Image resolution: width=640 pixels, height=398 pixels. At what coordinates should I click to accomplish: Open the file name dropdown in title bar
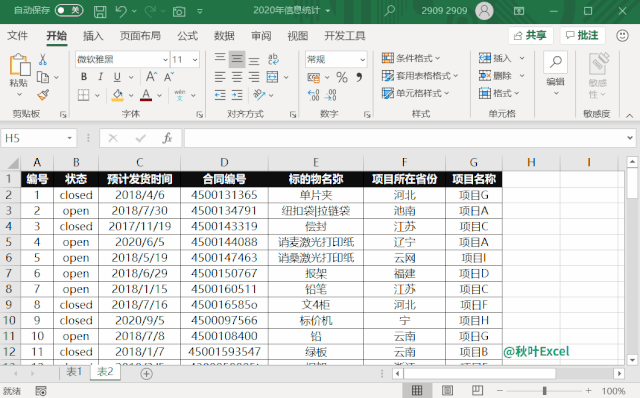328,11
